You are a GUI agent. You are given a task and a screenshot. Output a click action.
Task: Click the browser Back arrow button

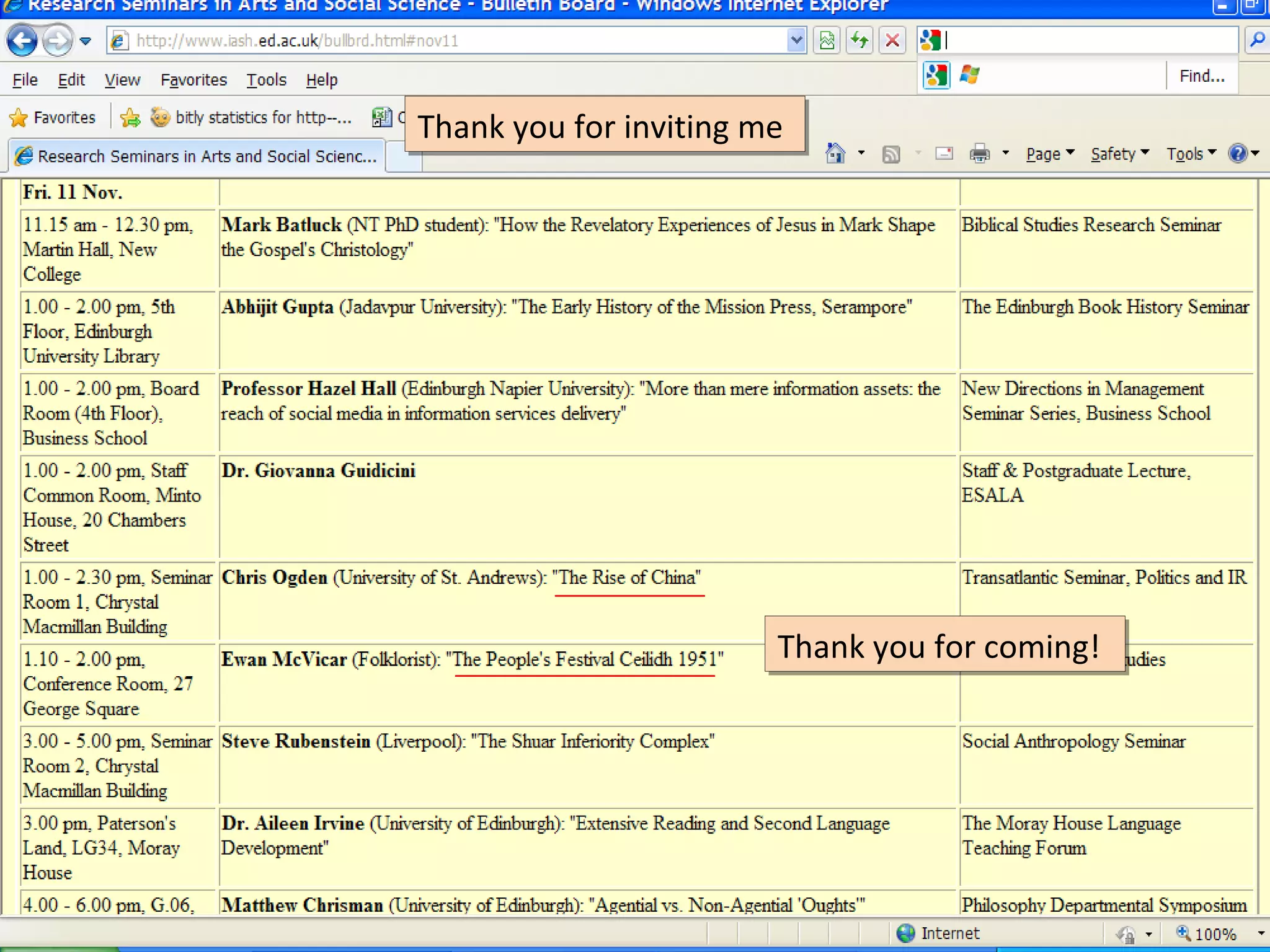point(22,41)
